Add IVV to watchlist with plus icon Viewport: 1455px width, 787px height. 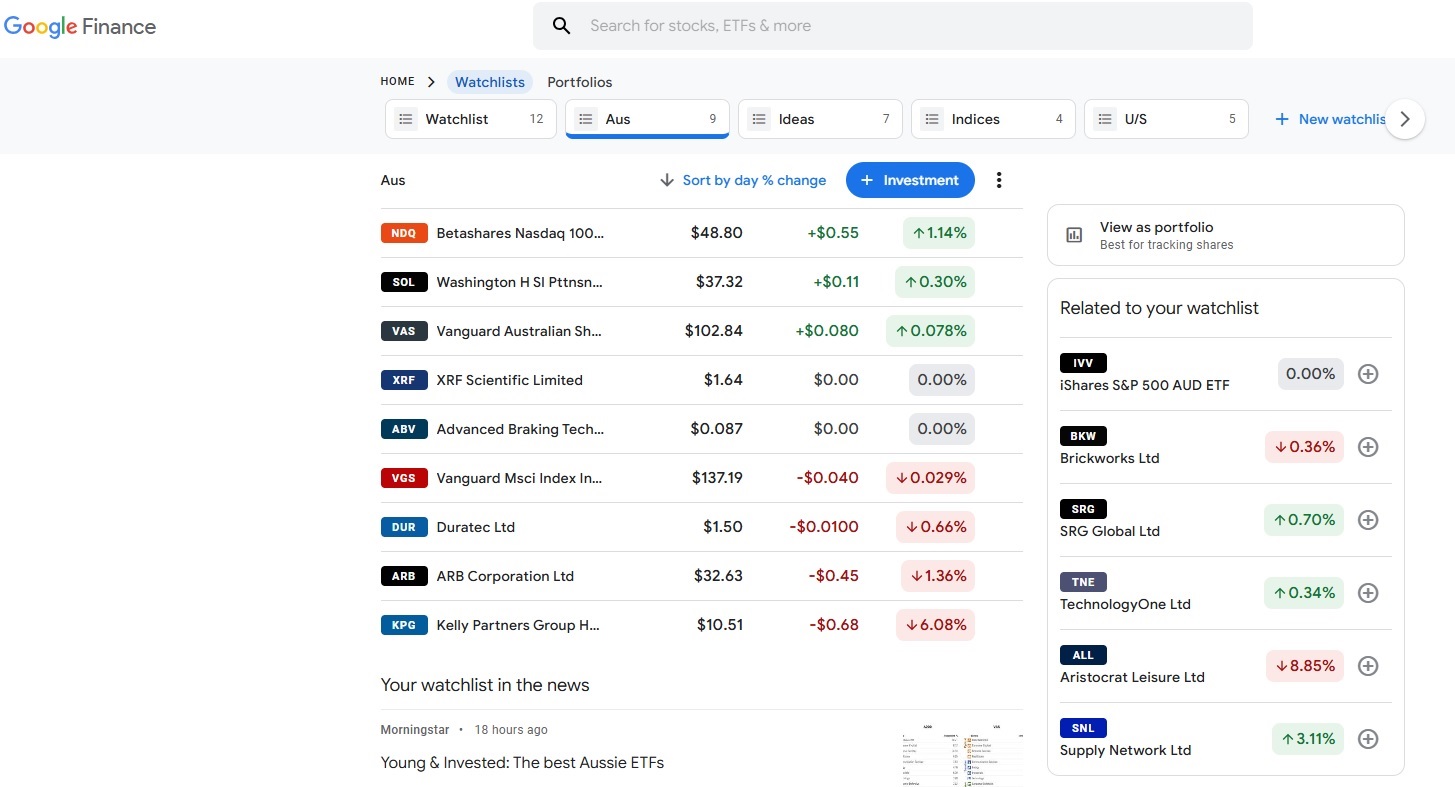1368,374
